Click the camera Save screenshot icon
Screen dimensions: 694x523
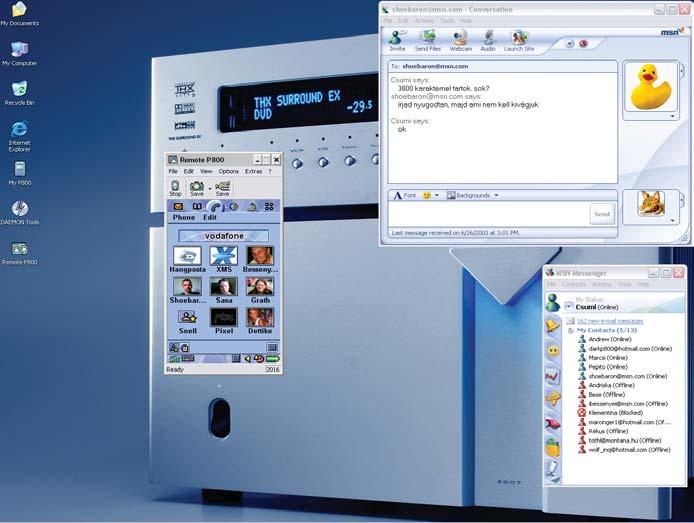197,188
